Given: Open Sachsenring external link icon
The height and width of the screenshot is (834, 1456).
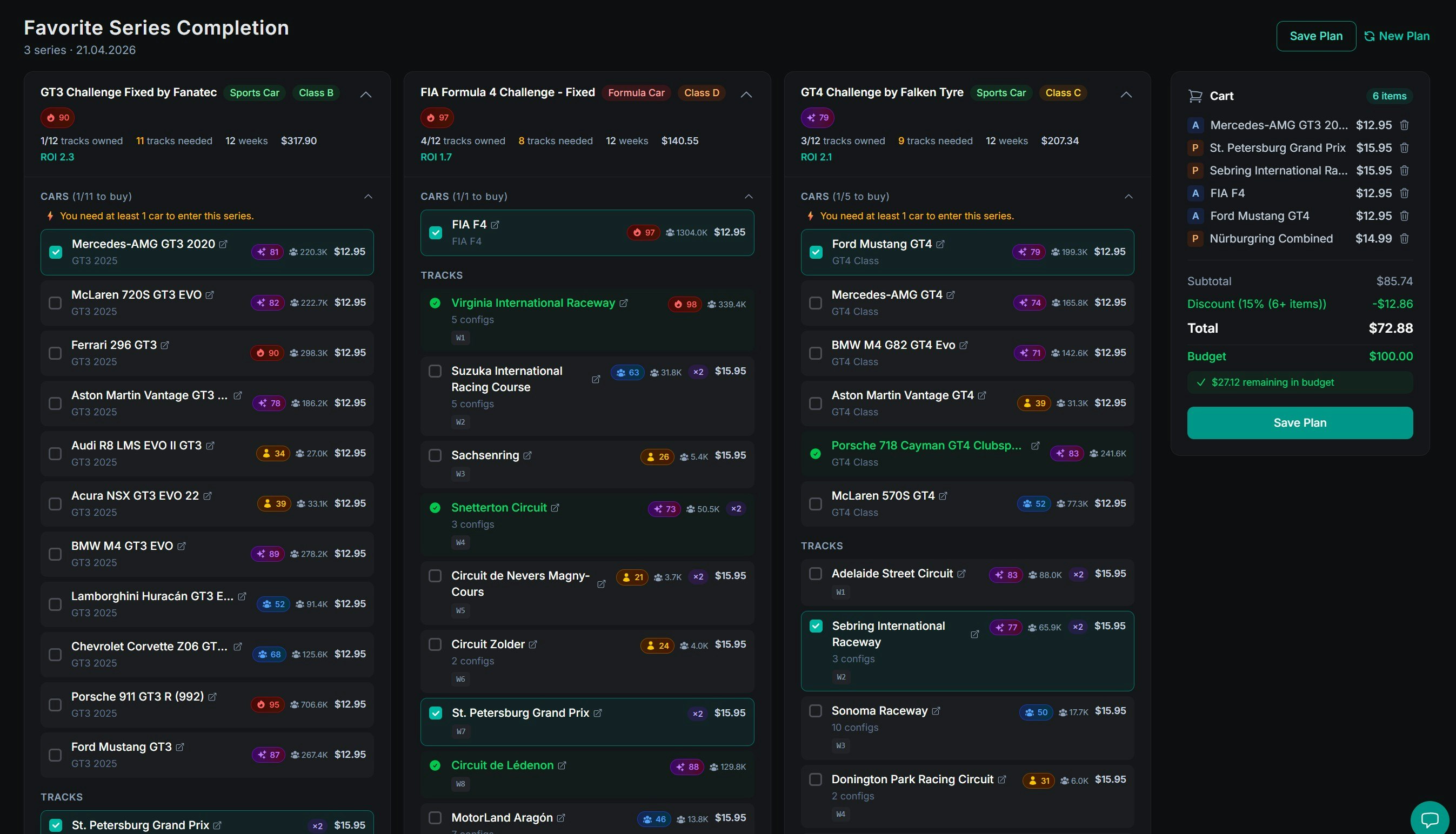Looking at the screenshot, I should [x=527, y=455].
